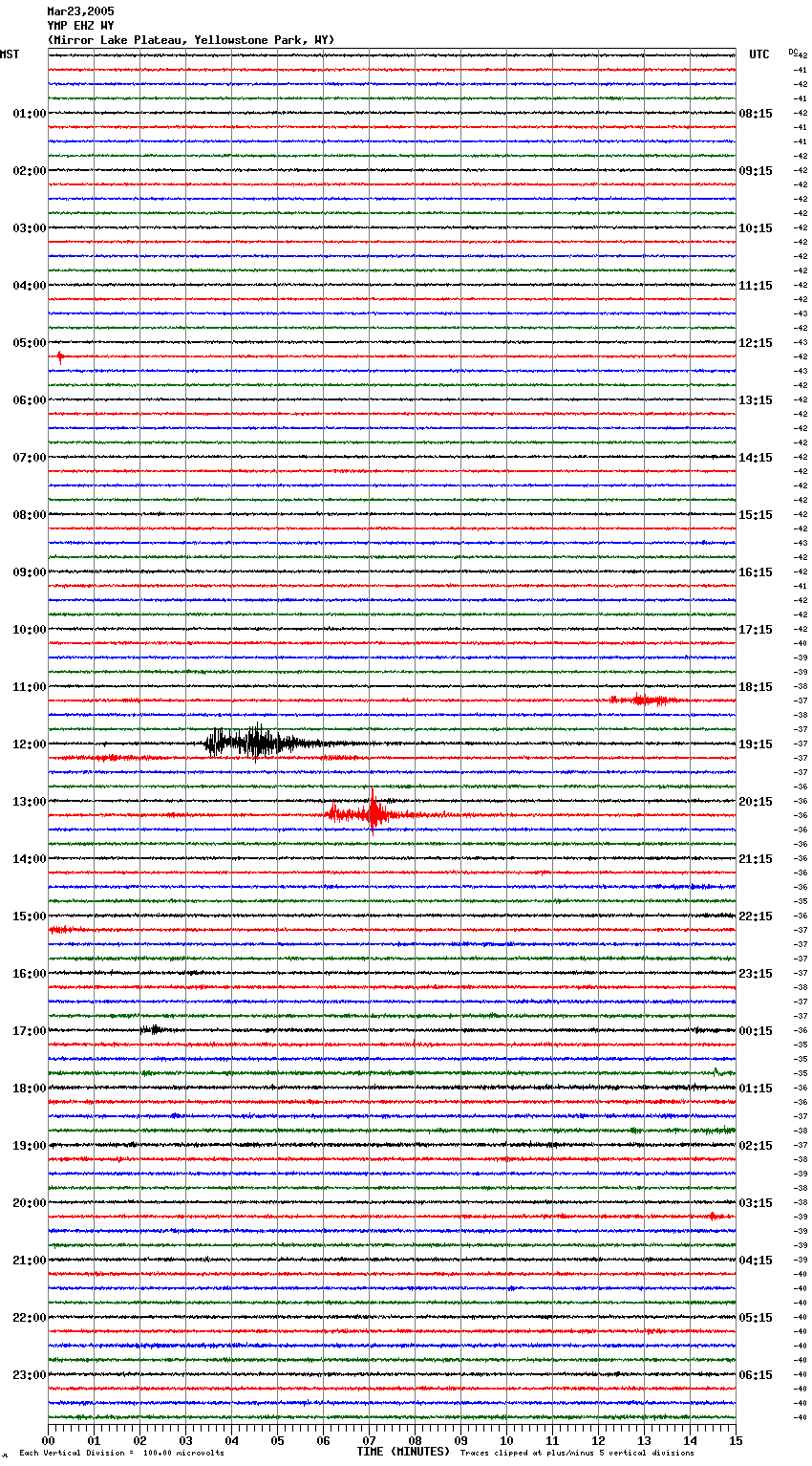Click the 19:15 UTC time label
Image resolution: width=812 pixels, height=1466 pixels.
756,744
